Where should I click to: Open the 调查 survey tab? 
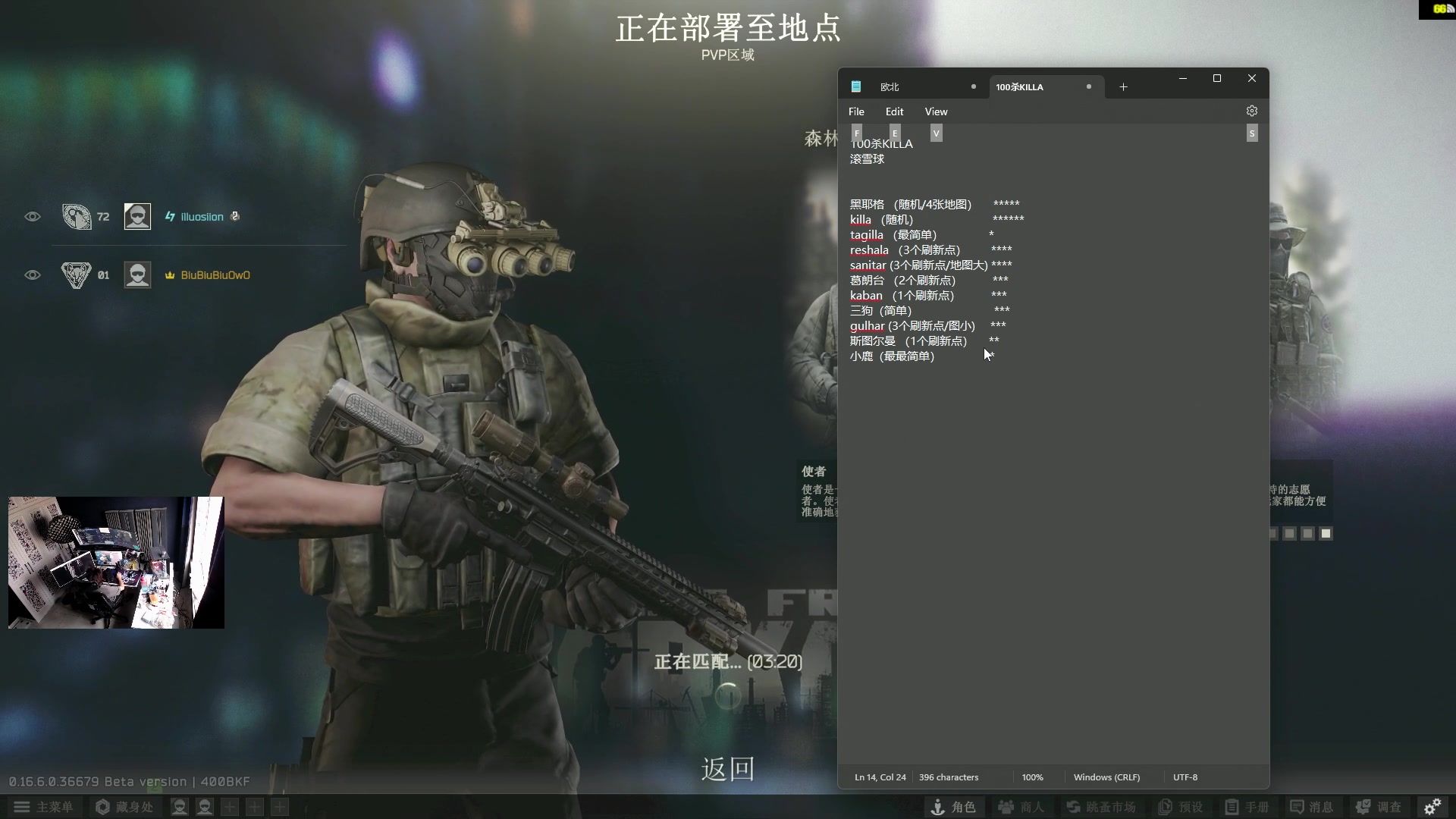tap(1379, 807)
